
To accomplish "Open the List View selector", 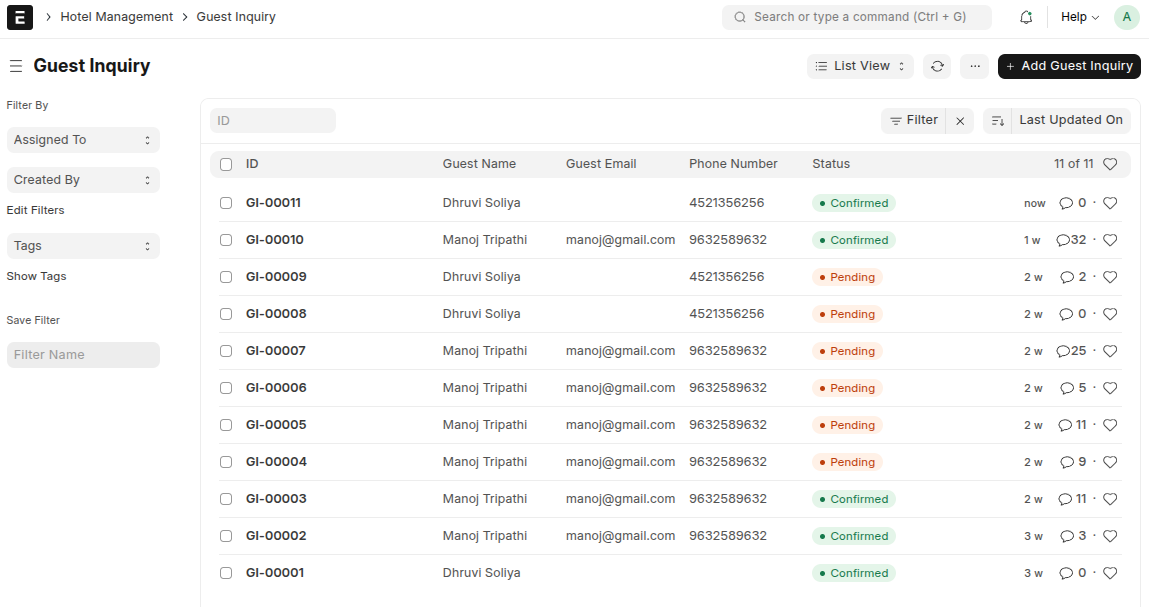I will 859,66.
